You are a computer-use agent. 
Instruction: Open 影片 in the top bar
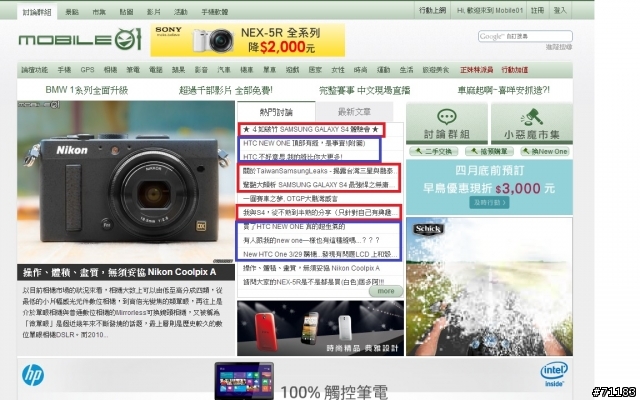click(x=153, y=12)
